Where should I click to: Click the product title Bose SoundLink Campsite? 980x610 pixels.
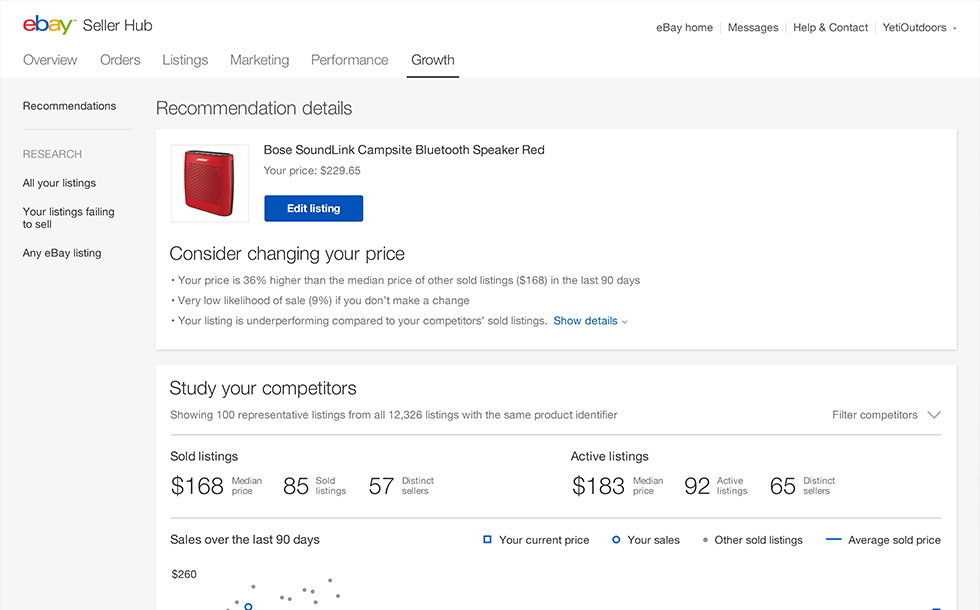click(404, 150)
